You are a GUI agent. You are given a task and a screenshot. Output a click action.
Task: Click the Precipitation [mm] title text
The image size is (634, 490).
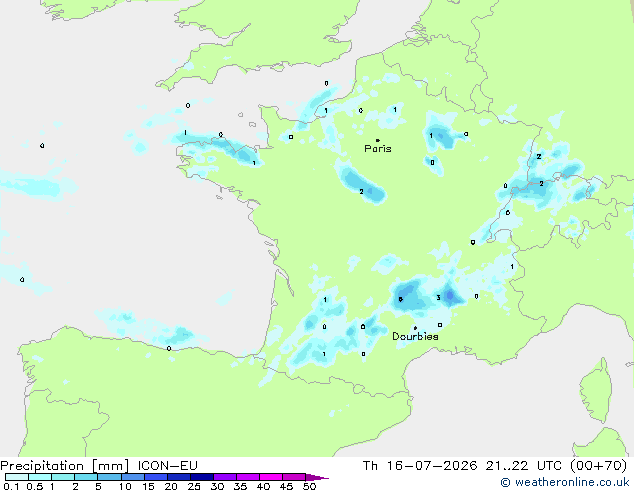pos(65,466)
